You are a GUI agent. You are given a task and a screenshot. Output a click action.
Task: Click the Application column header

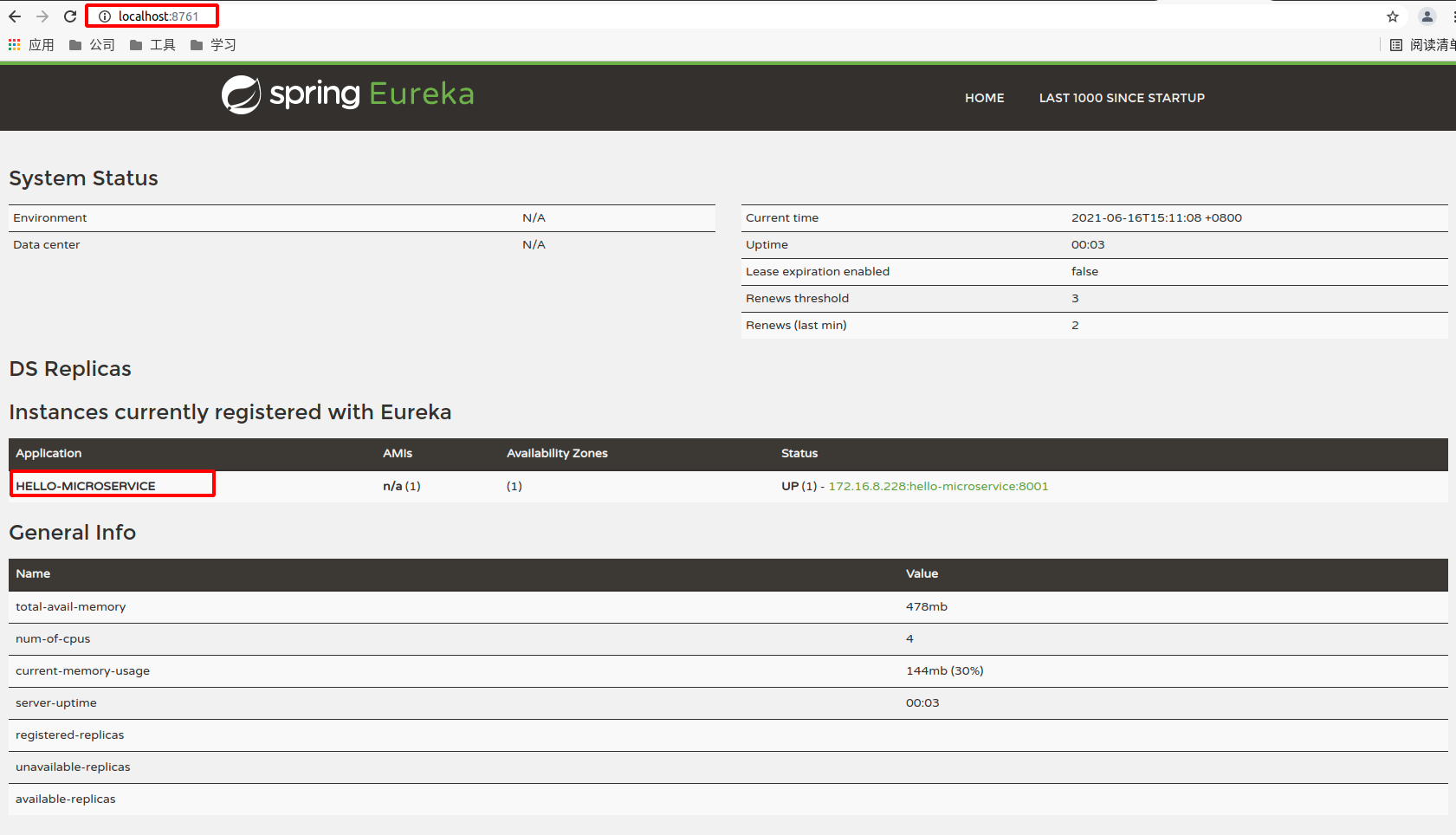coord(49,453)
